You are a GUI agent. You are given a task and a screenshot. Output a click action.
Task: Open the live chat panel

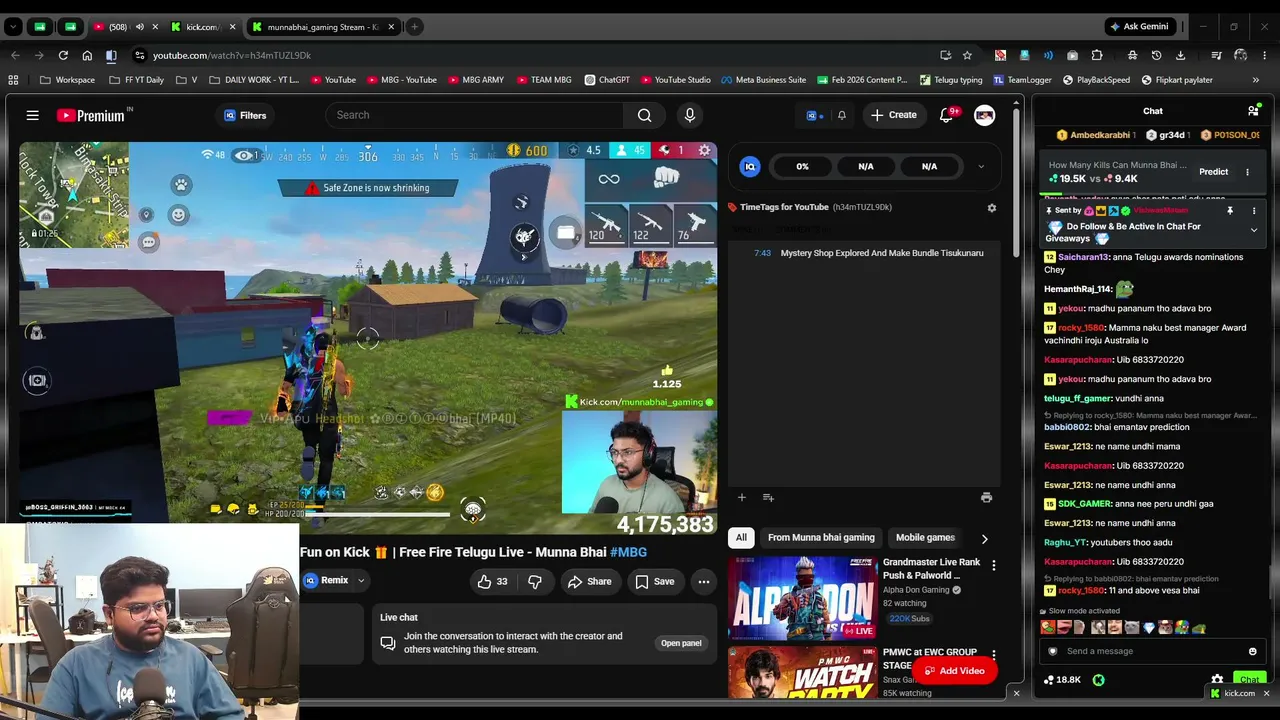pyautogui.click(x=681, y=643)
